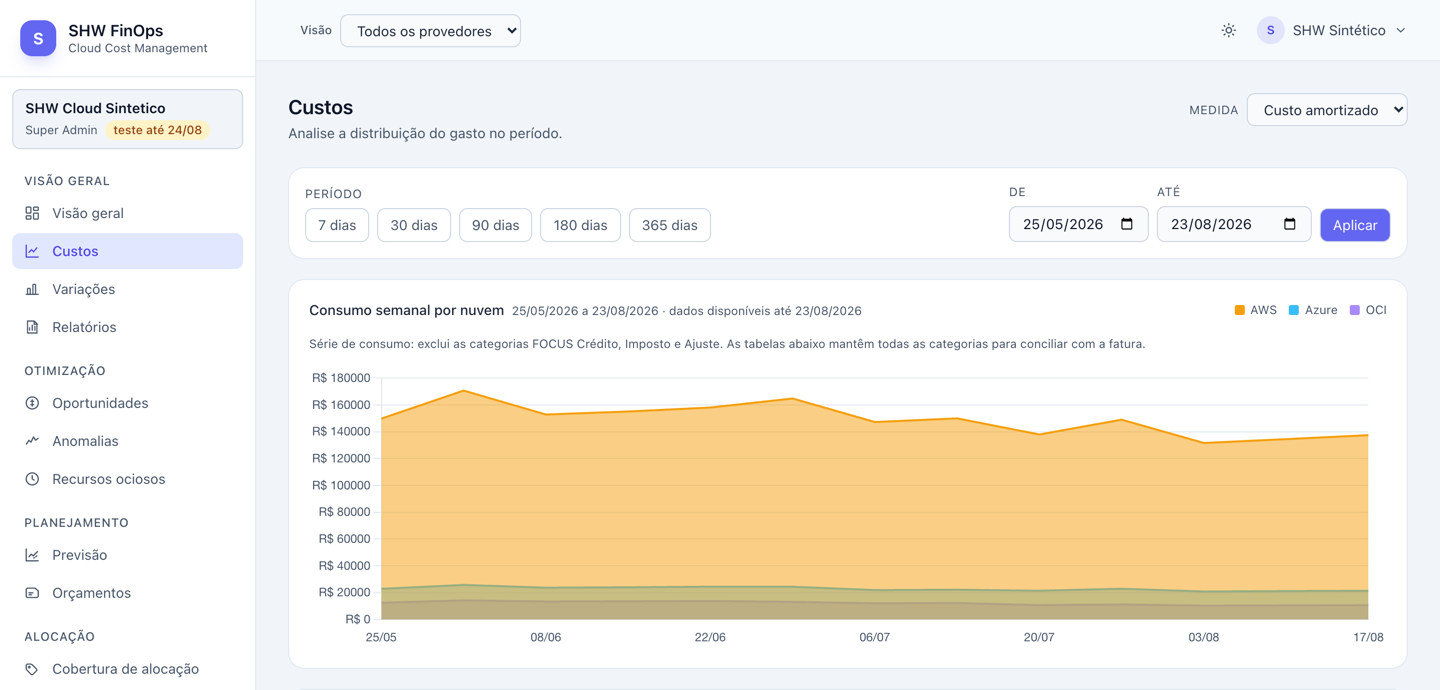This screenshot has width=1440, height=690.
Task: Click the SHW FinOps logo icon
Action: [38, 38]
